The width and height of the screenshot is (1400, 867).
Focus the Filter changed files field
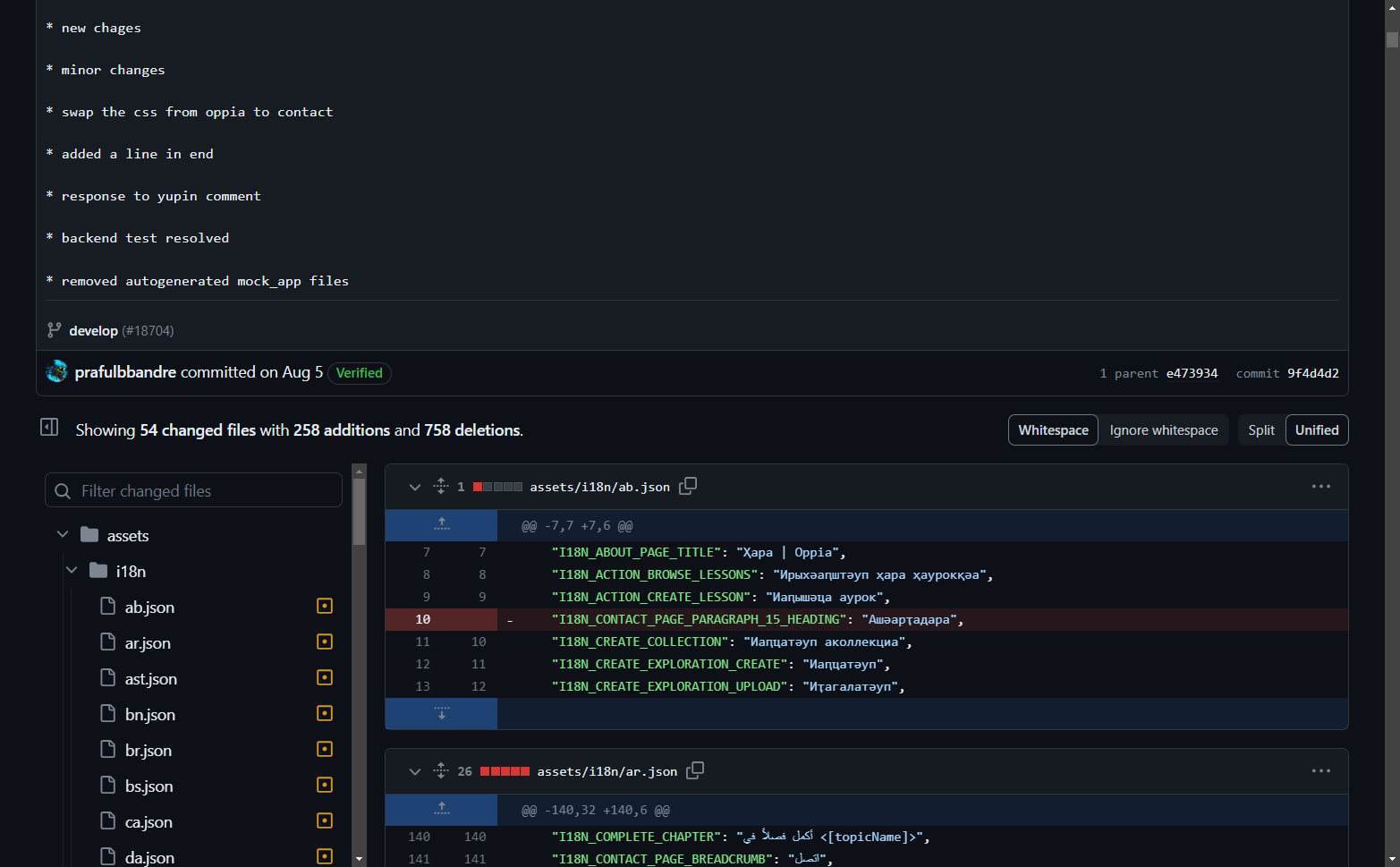tap(193, 490)
